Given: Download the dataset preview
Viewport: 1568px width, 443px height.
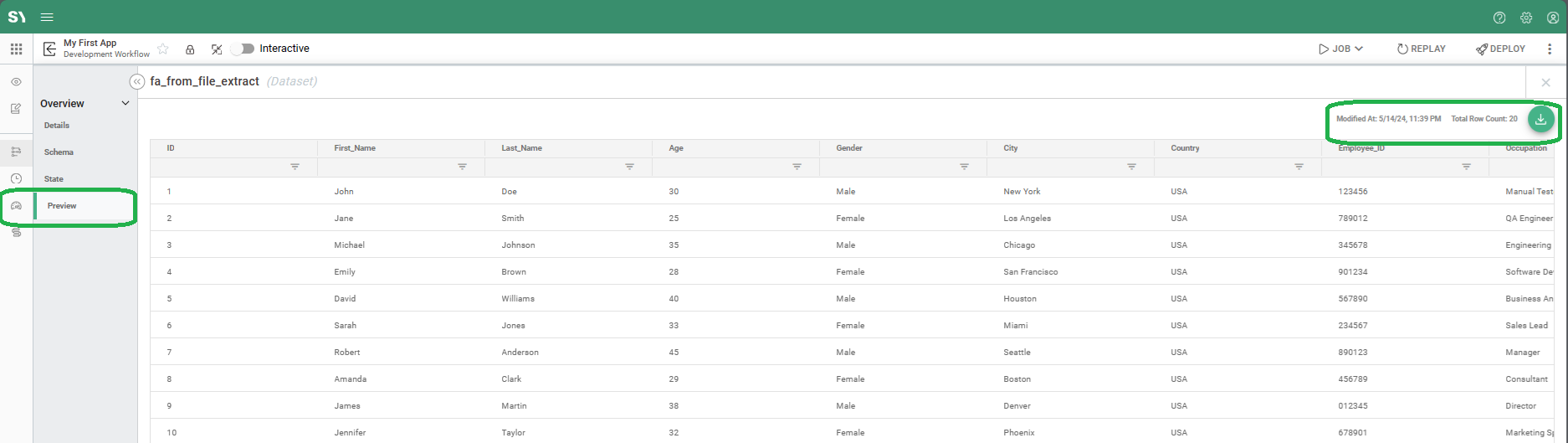Looking at the screenshot, I should pyautogui.click(x=1540, y=119).
